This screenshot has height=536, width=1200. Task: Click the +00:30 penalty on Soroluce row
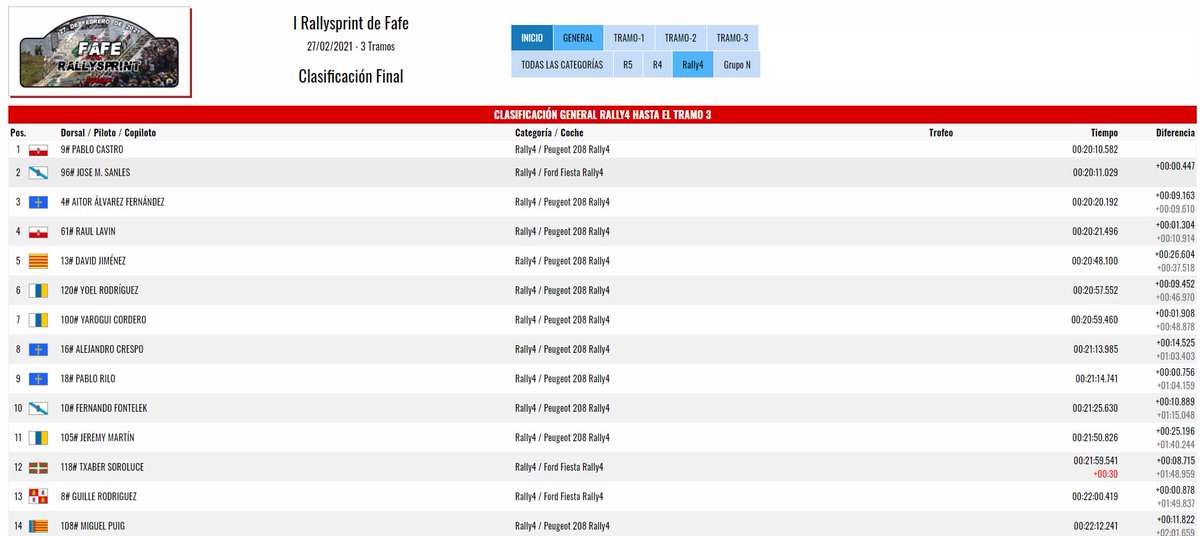(x=1106, y=474)
